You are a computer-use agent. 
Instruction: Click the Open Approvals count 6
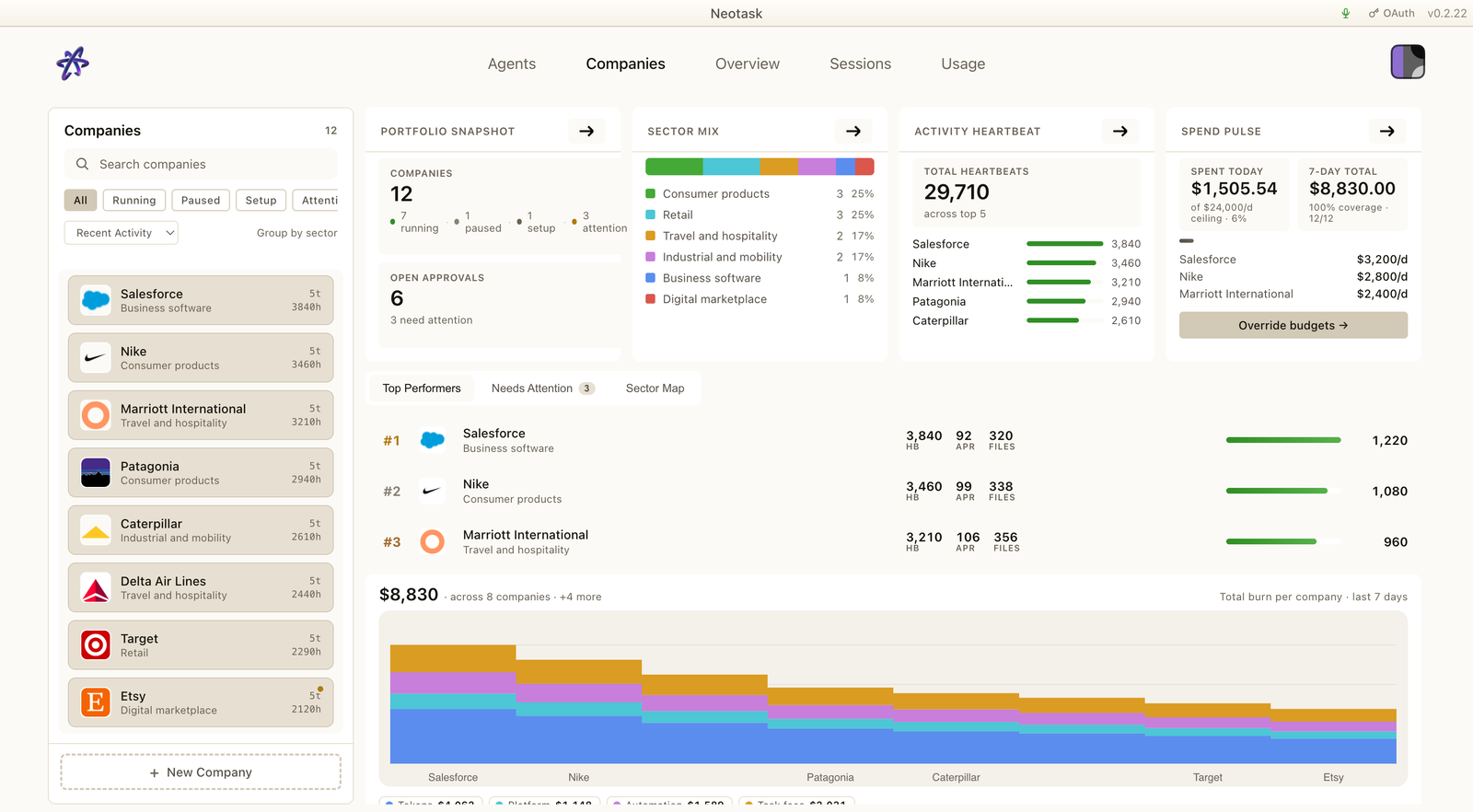click(x=397, y=298)
